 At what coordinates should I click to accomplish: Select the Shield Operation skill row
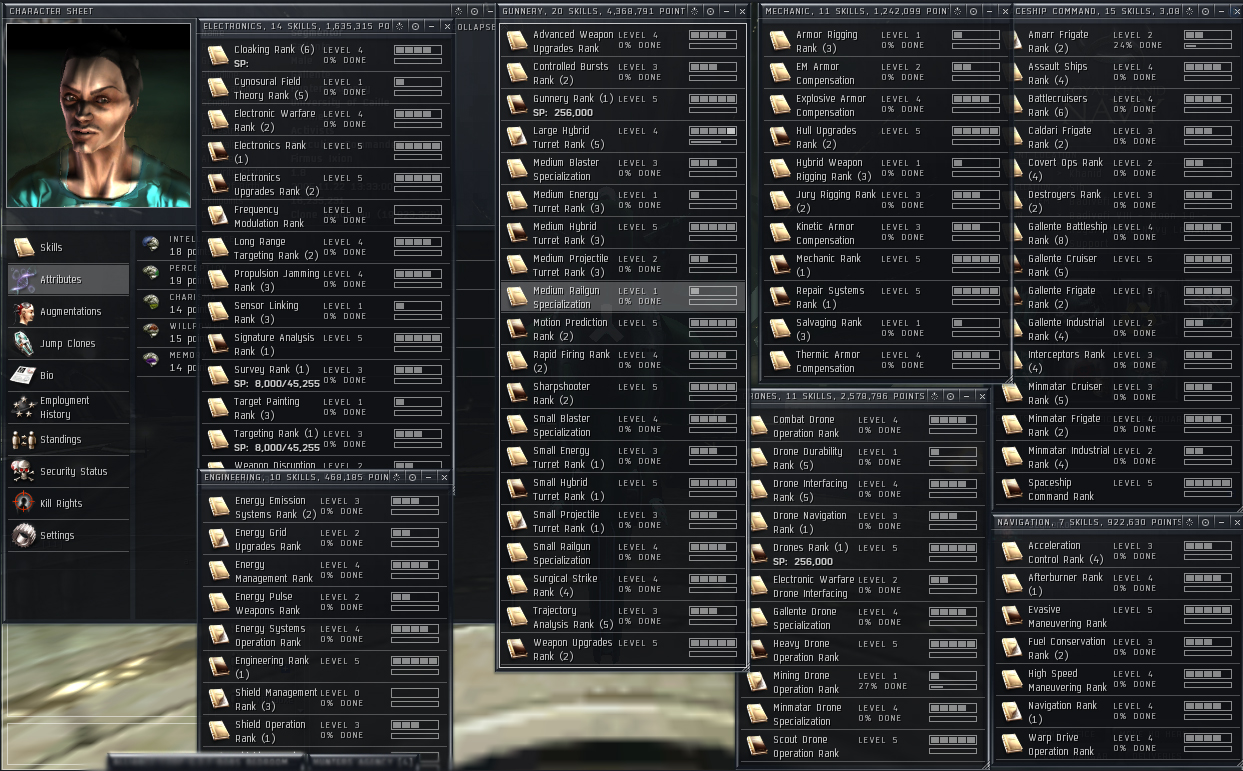tap(326, 730)
